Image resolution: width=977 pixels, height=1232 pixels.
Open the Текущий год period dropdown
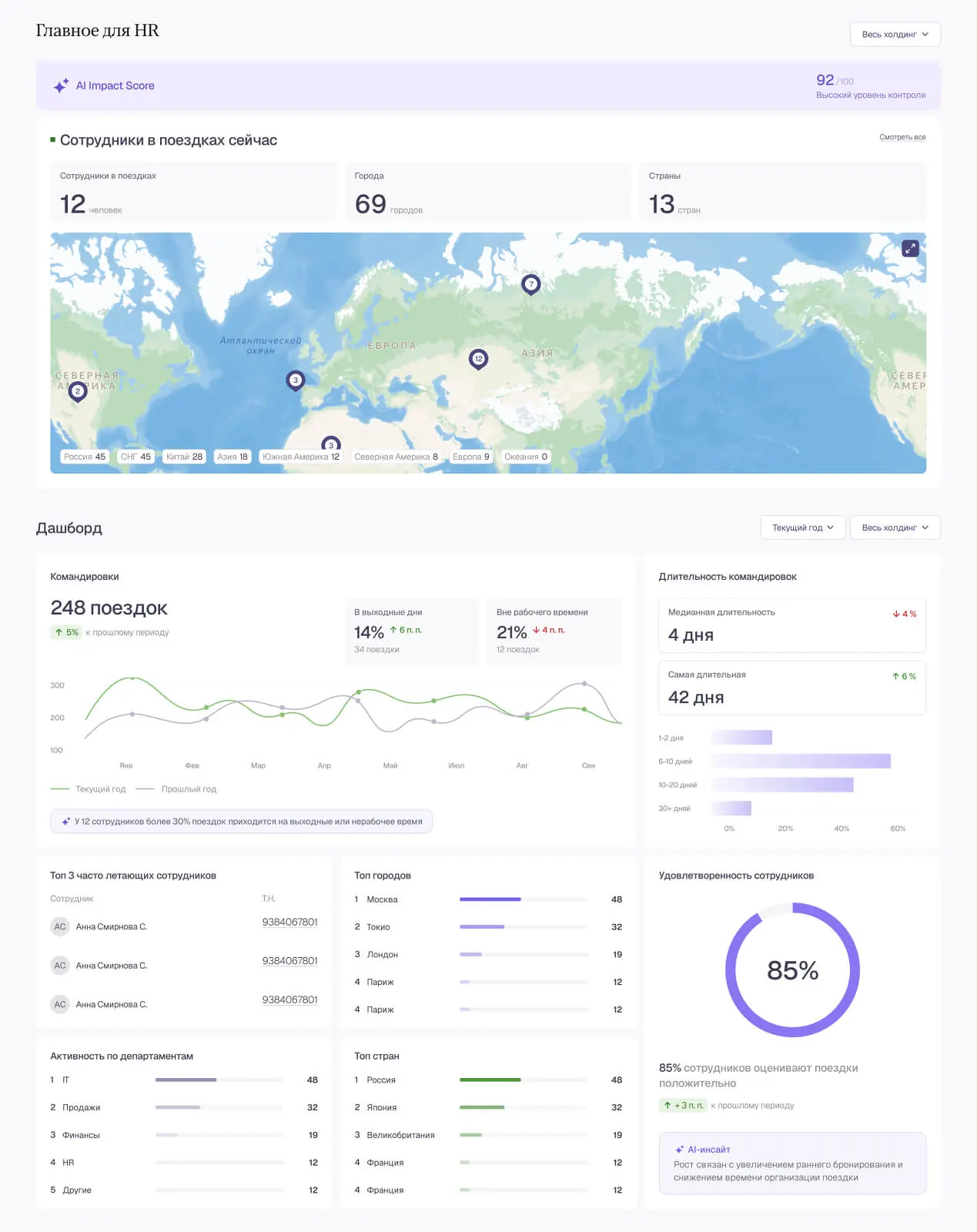[803, 527]
